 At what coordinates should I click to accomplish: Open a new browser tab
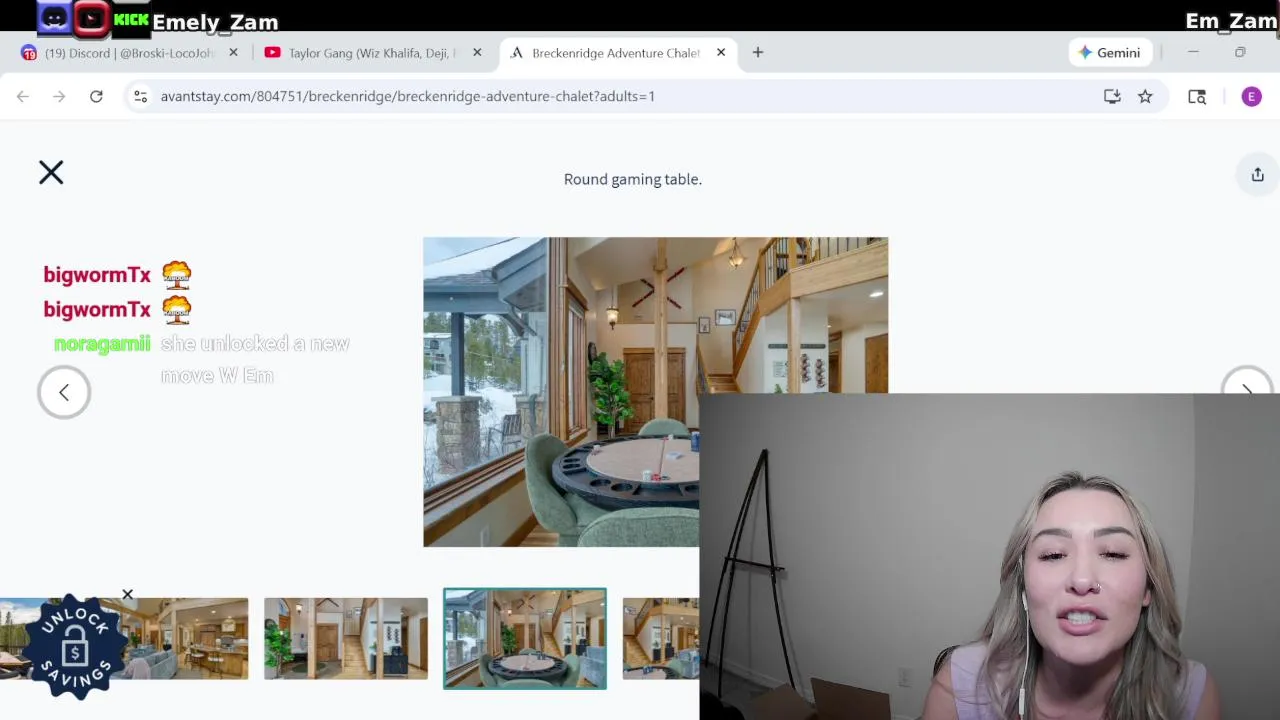[758, 53]
